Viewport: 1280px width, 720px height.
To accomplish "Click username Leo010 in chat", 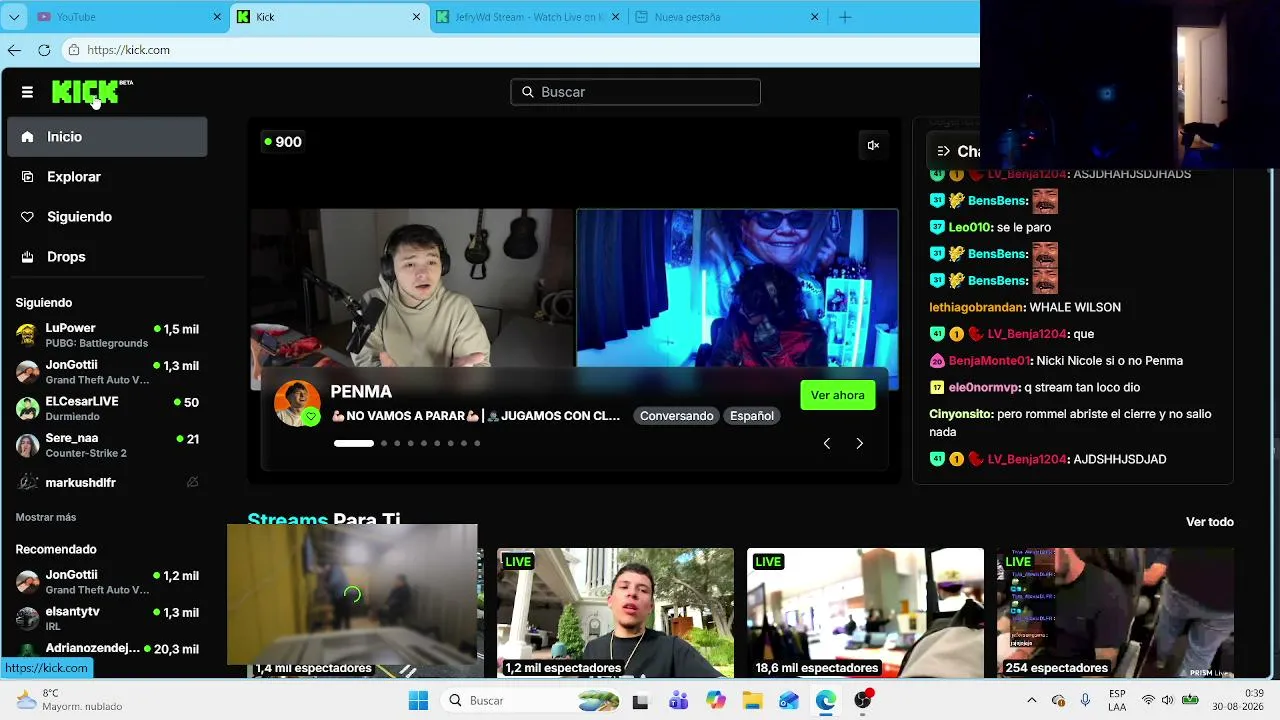I will [970, 227].
